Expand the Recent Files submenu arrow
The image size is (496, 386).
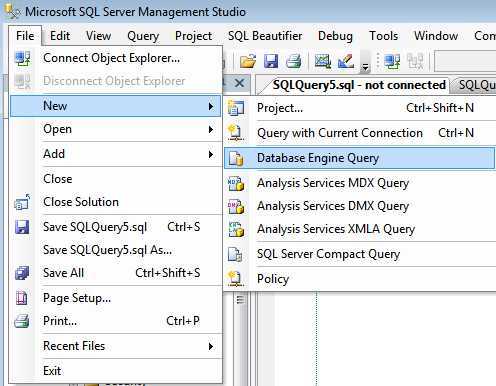click(211, 346)
